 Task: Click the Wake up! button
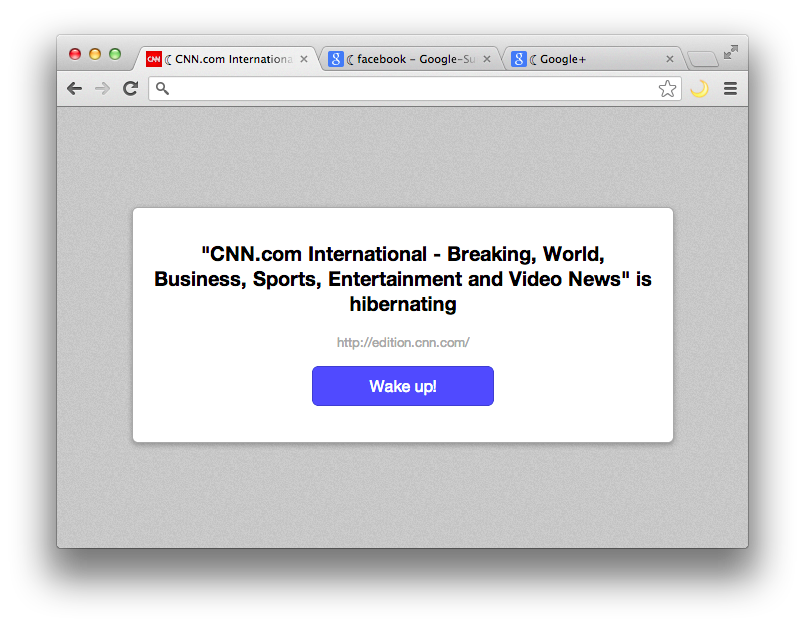tap(403, 386)
